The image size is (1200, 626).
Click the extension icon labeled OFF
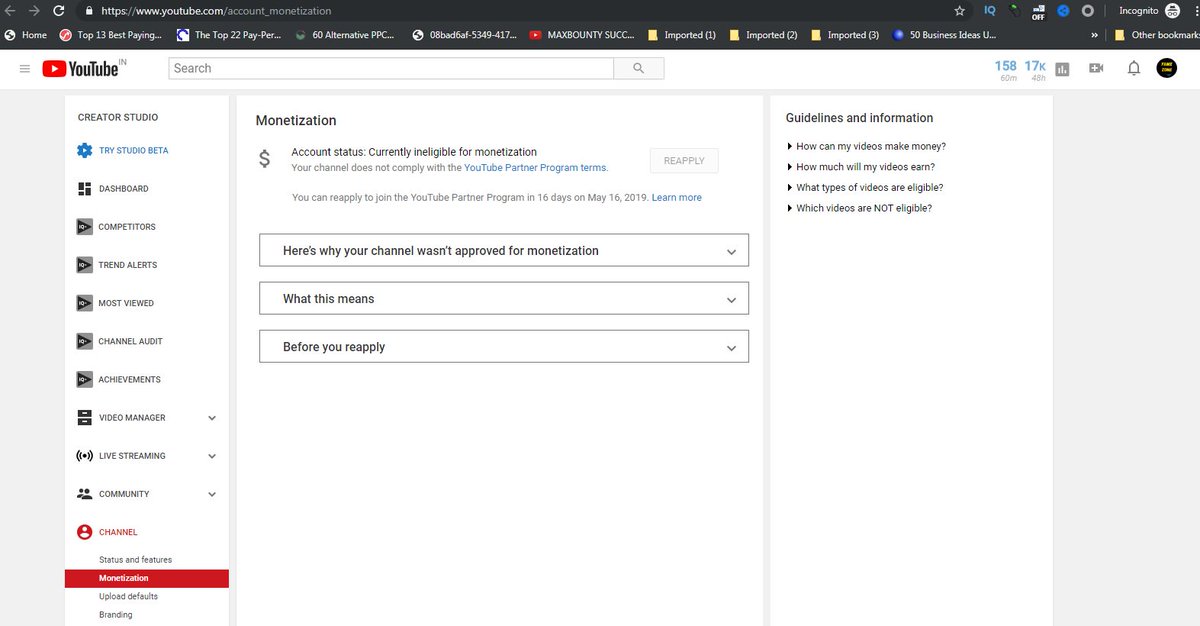[1038, 11]
